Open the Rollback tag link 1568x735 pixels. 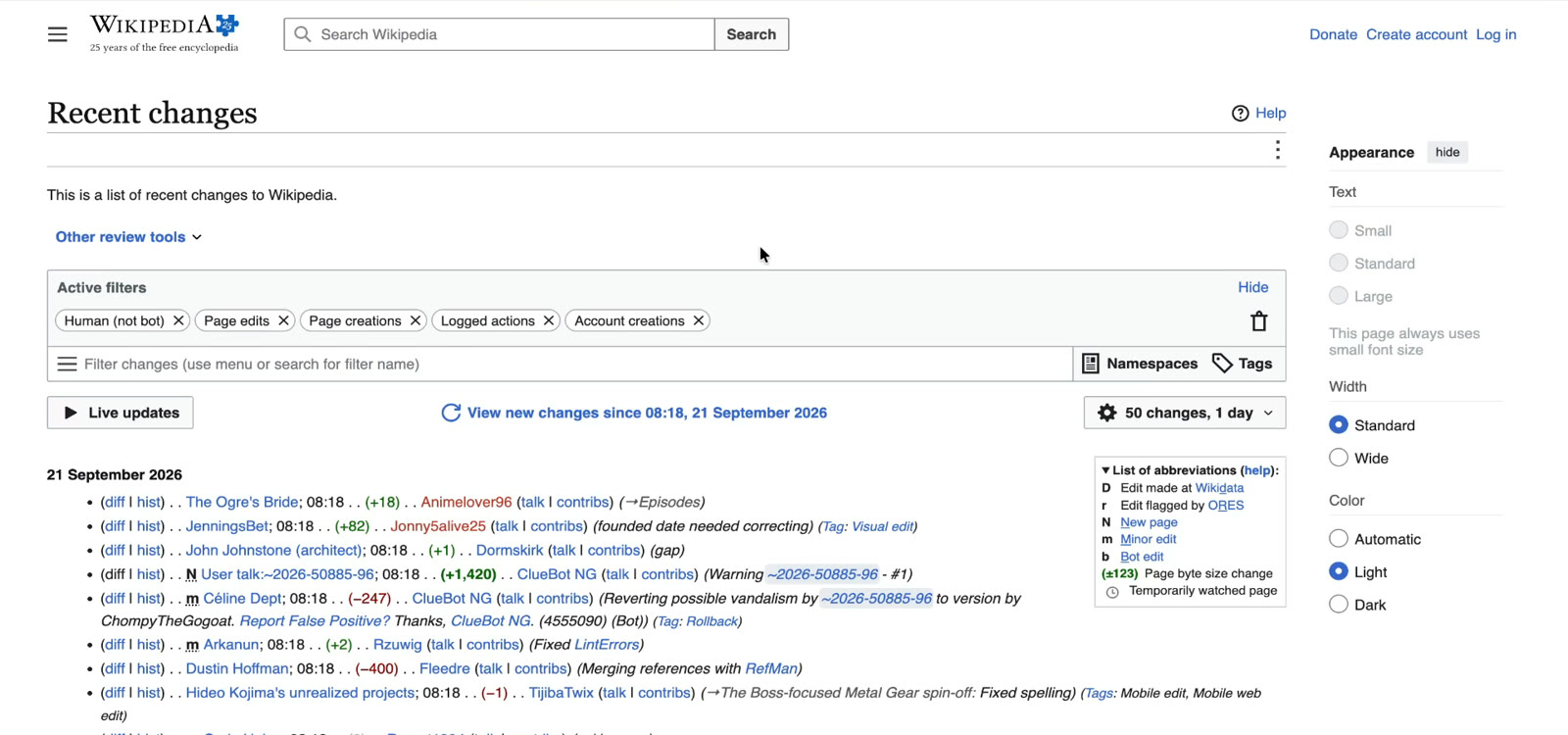(711, 621)
